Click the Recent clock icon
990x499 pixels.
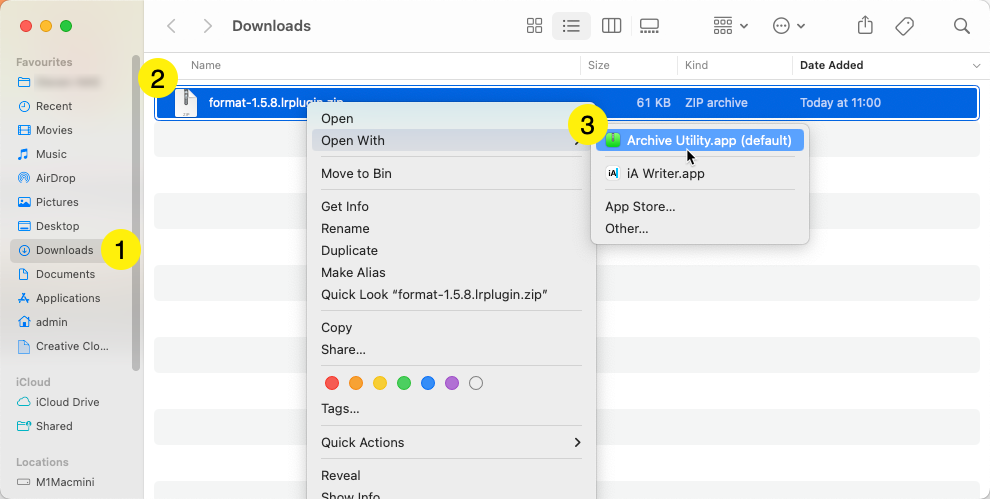pos(24,106)
